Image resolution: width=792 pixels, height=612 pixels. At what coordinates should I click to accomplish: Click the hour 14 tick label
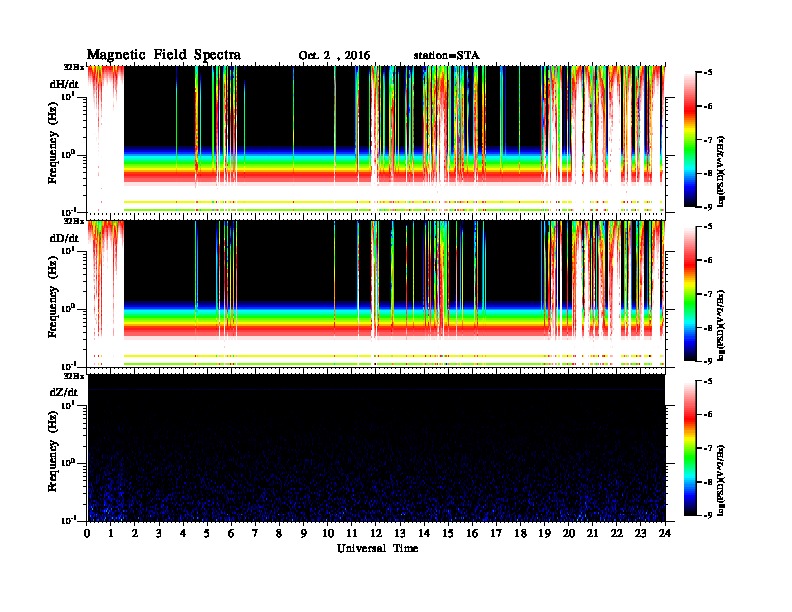point(424,534)
